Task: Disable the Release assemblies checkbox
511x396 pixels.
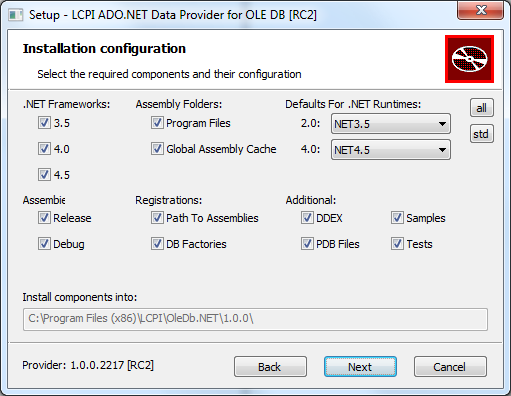Action: point(44,218)
